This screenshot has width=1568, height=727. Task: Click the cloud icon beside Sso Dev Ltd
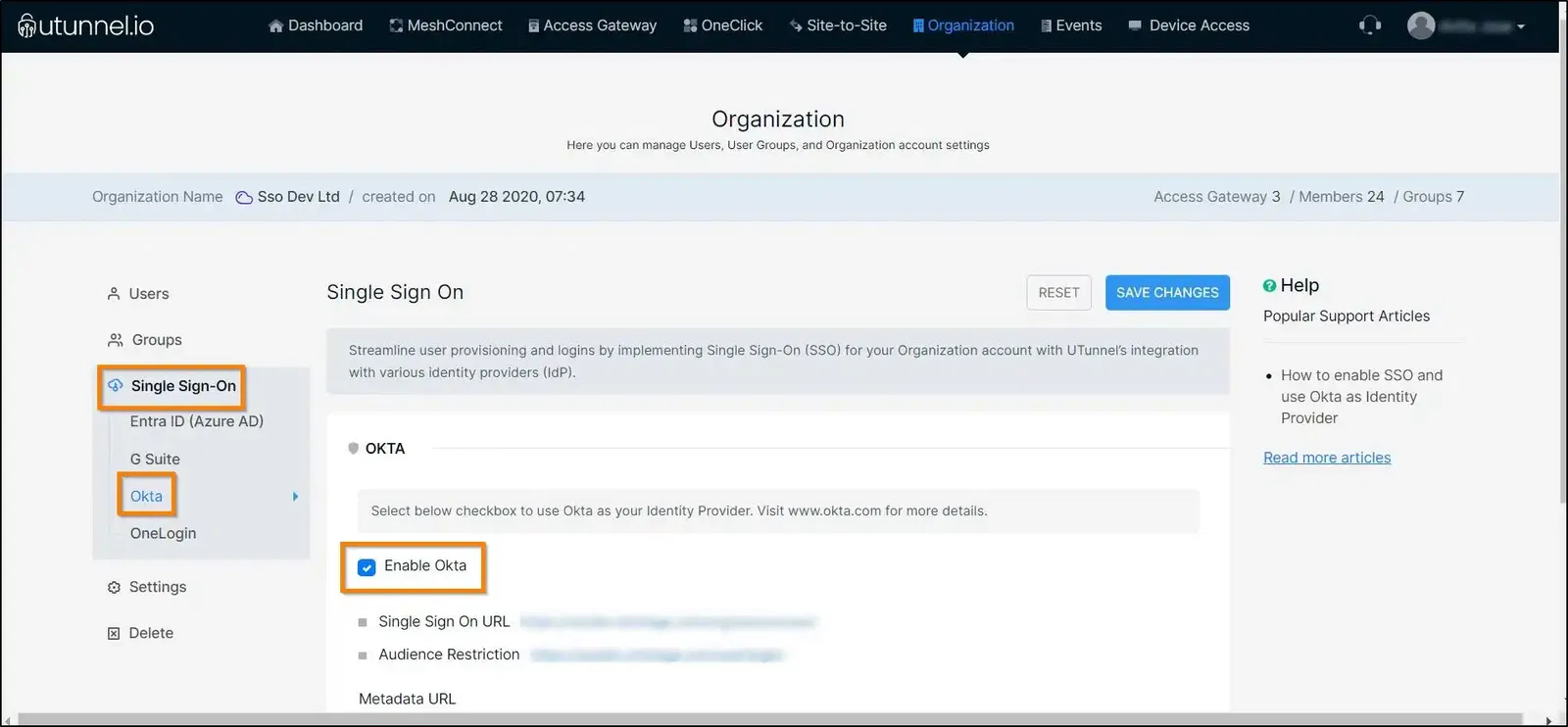[244, 198]
